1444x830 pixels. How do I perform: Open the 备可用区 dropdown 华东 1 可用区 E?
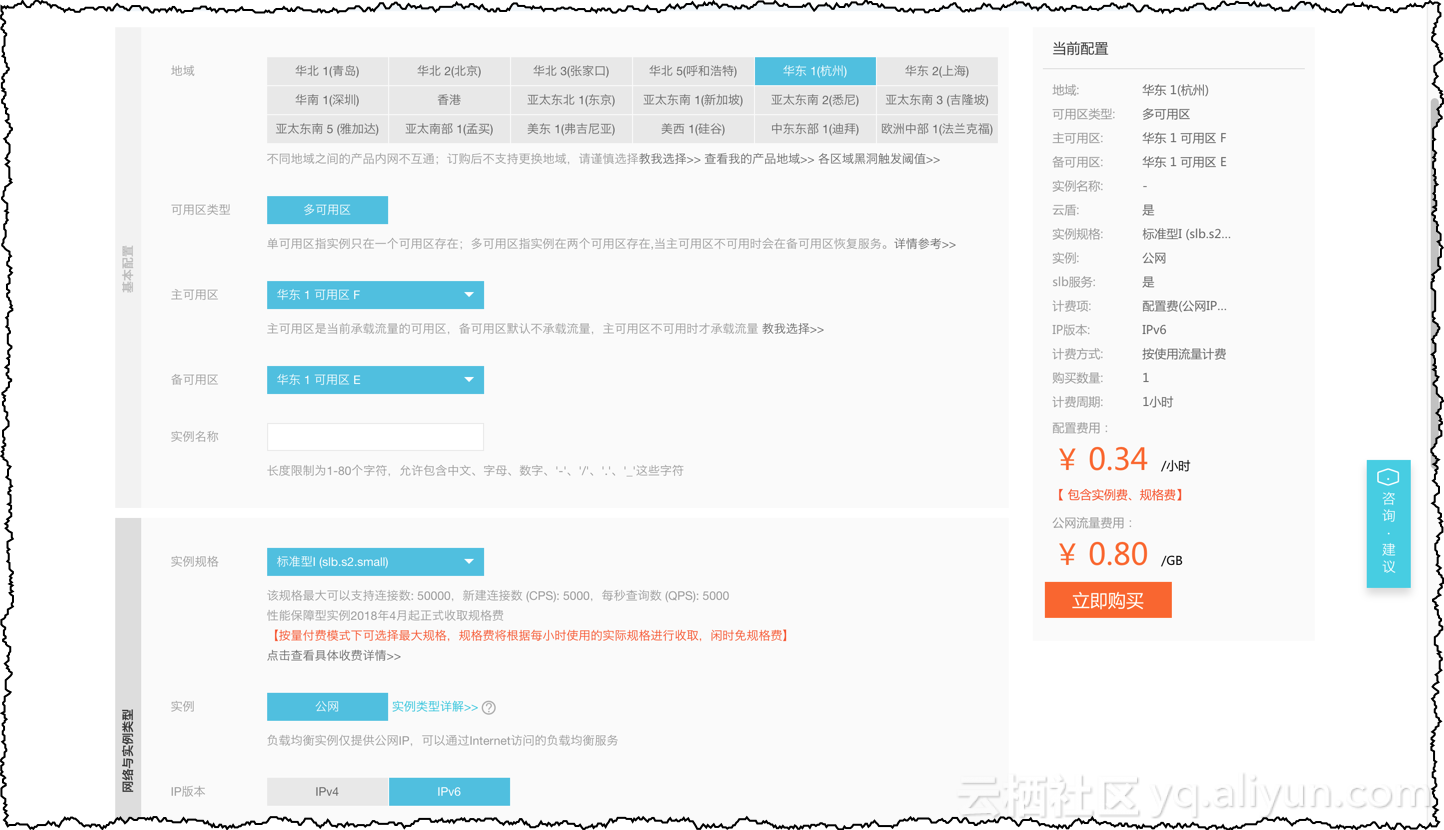[x=375, y=380]
